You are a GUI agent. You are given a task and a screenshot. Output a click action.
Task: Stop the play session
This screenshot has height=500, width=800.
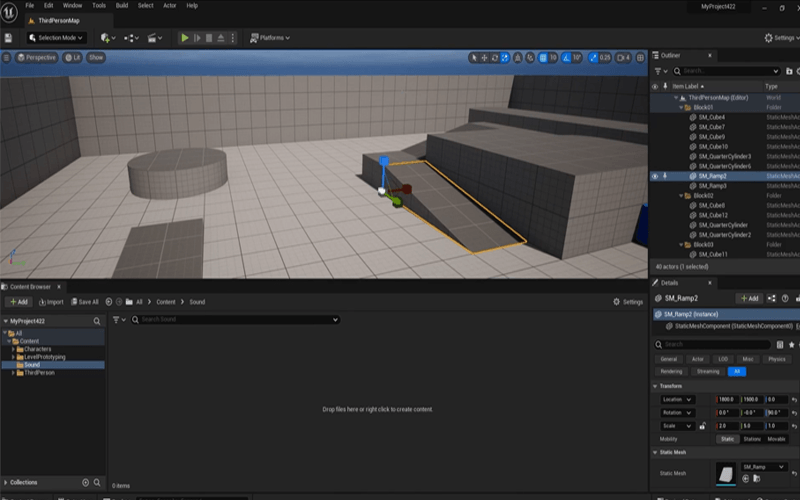tap(209, 38)
